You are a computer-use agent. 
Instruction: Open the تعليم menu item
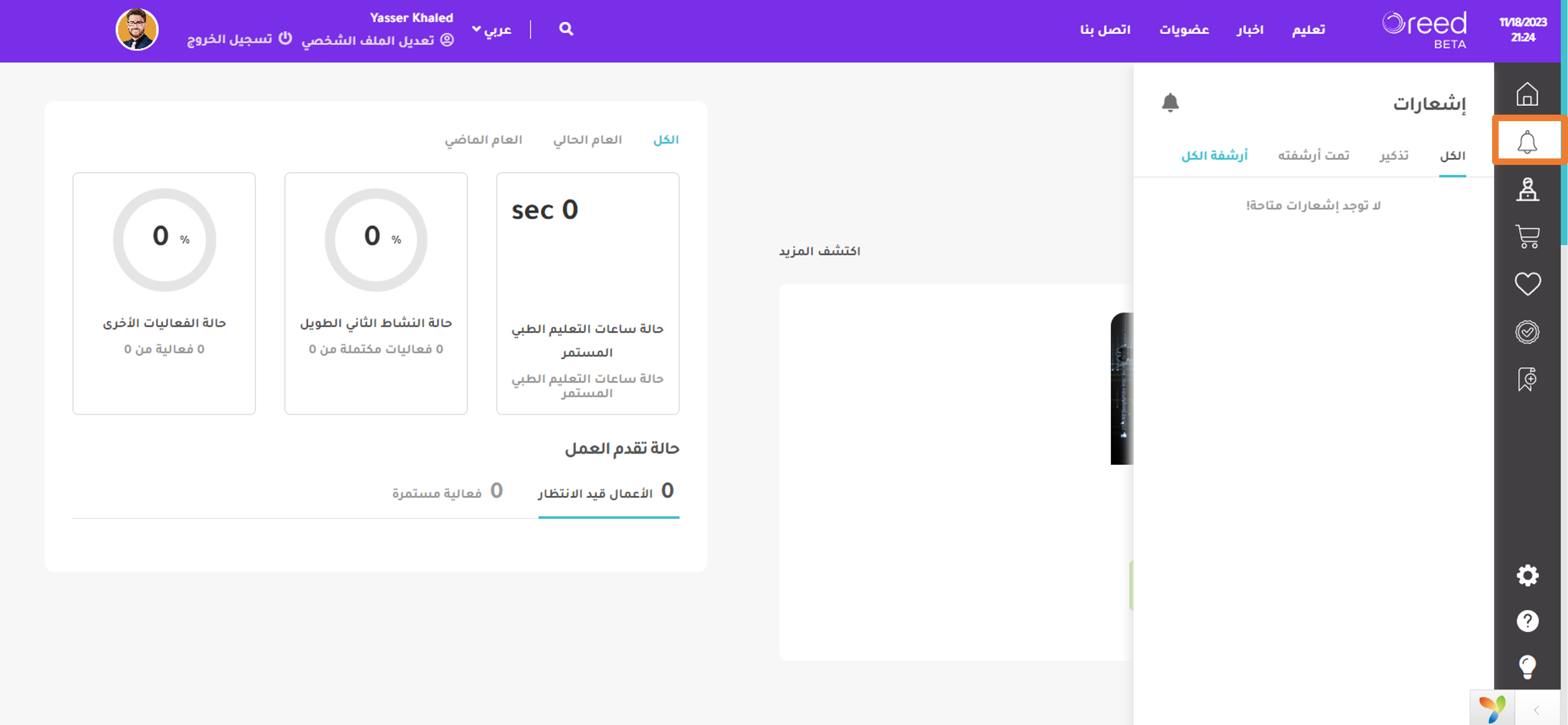pos(1309,29)
